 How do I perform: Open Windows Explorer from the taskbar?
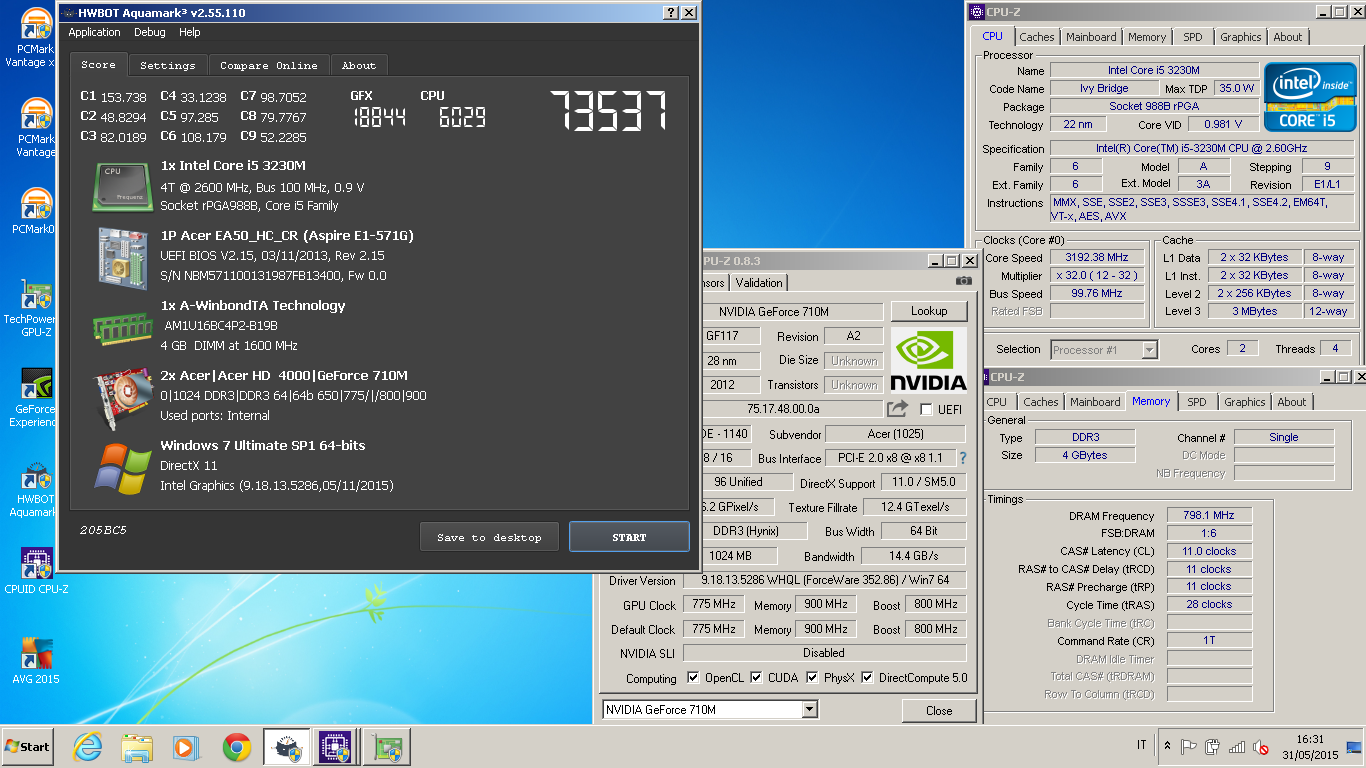(137, 747)
